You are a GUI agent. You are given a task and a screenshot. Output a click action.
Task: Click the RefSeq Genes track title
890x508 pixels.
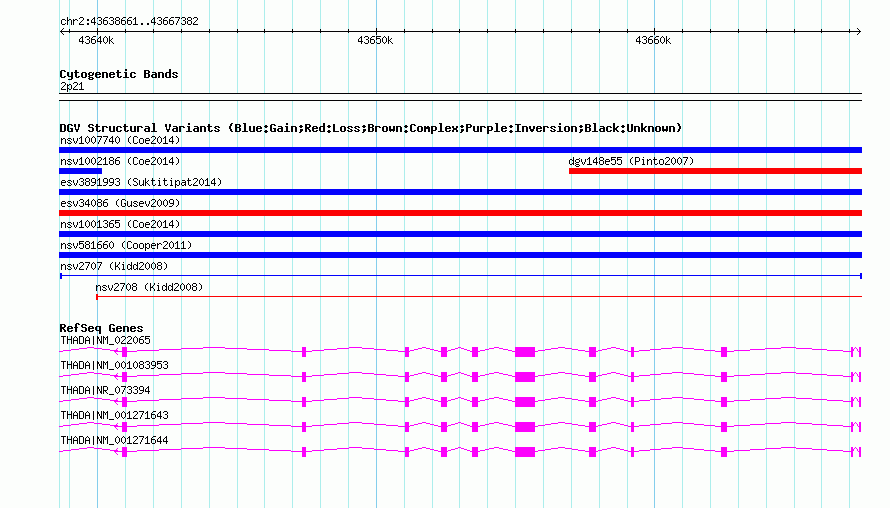pyautogui.click(x=101, y=328)
